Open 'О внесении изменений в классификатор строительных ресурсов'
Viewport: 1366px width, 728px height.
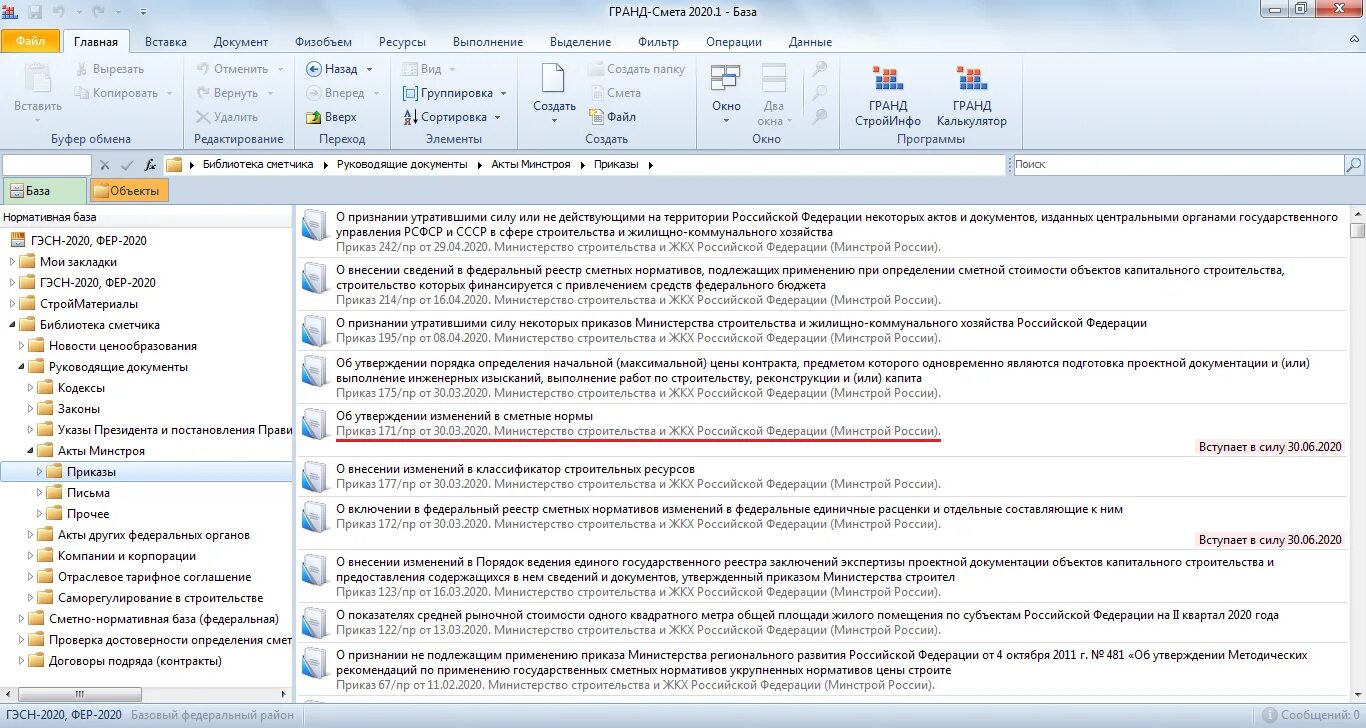tap(515, 469)
